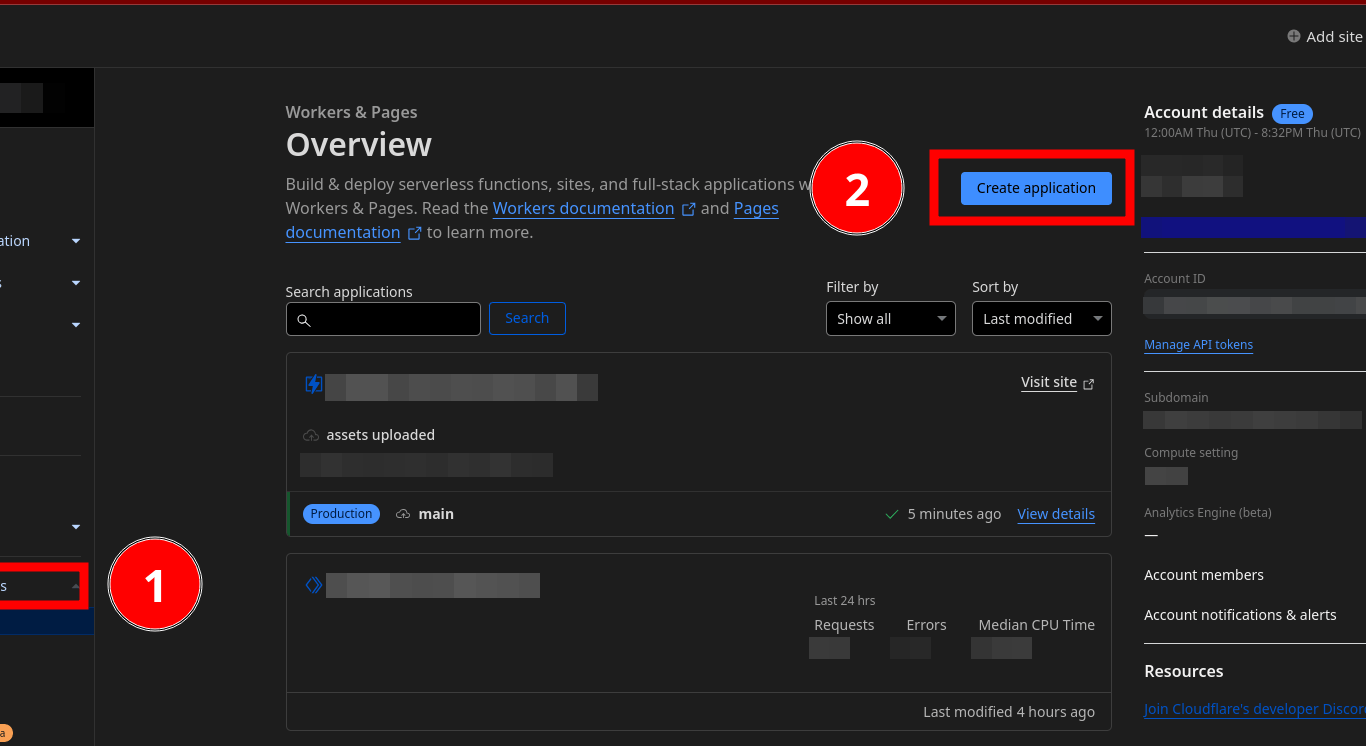1366x746 pixels.
Task: Click the cloud upload icon beside 'assets uploaded'
Action: tap(311, 434)
